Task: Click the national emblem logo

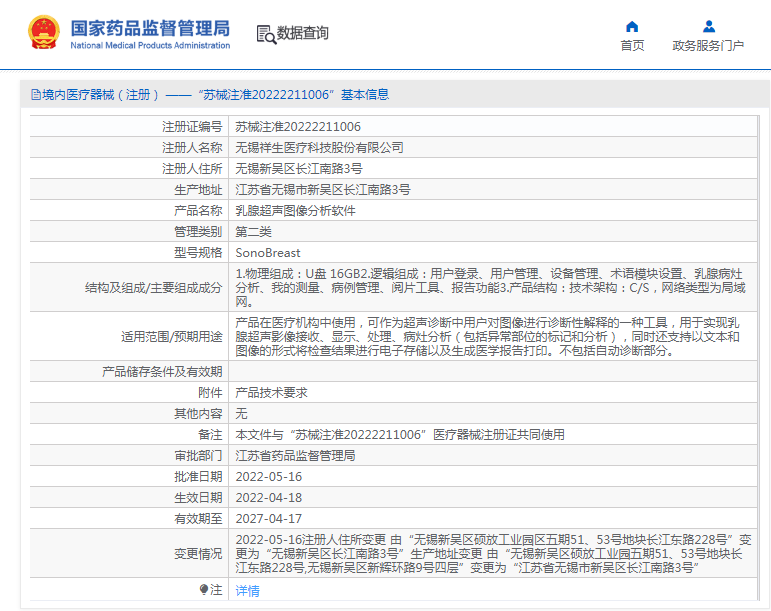Action: point(44,33)
